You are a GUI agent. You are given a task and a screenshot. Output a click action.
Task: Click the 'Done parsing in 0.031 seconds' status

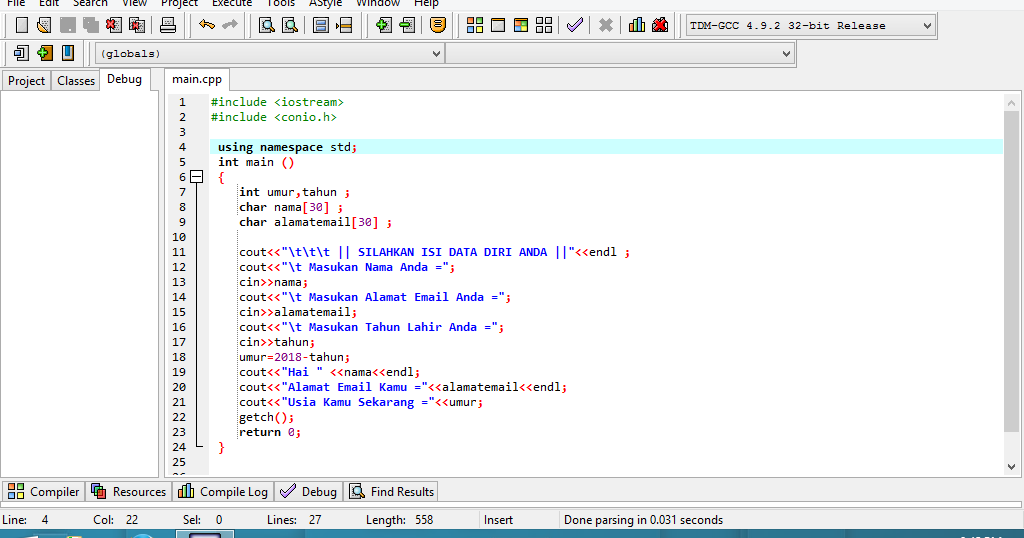click(643, 520)
